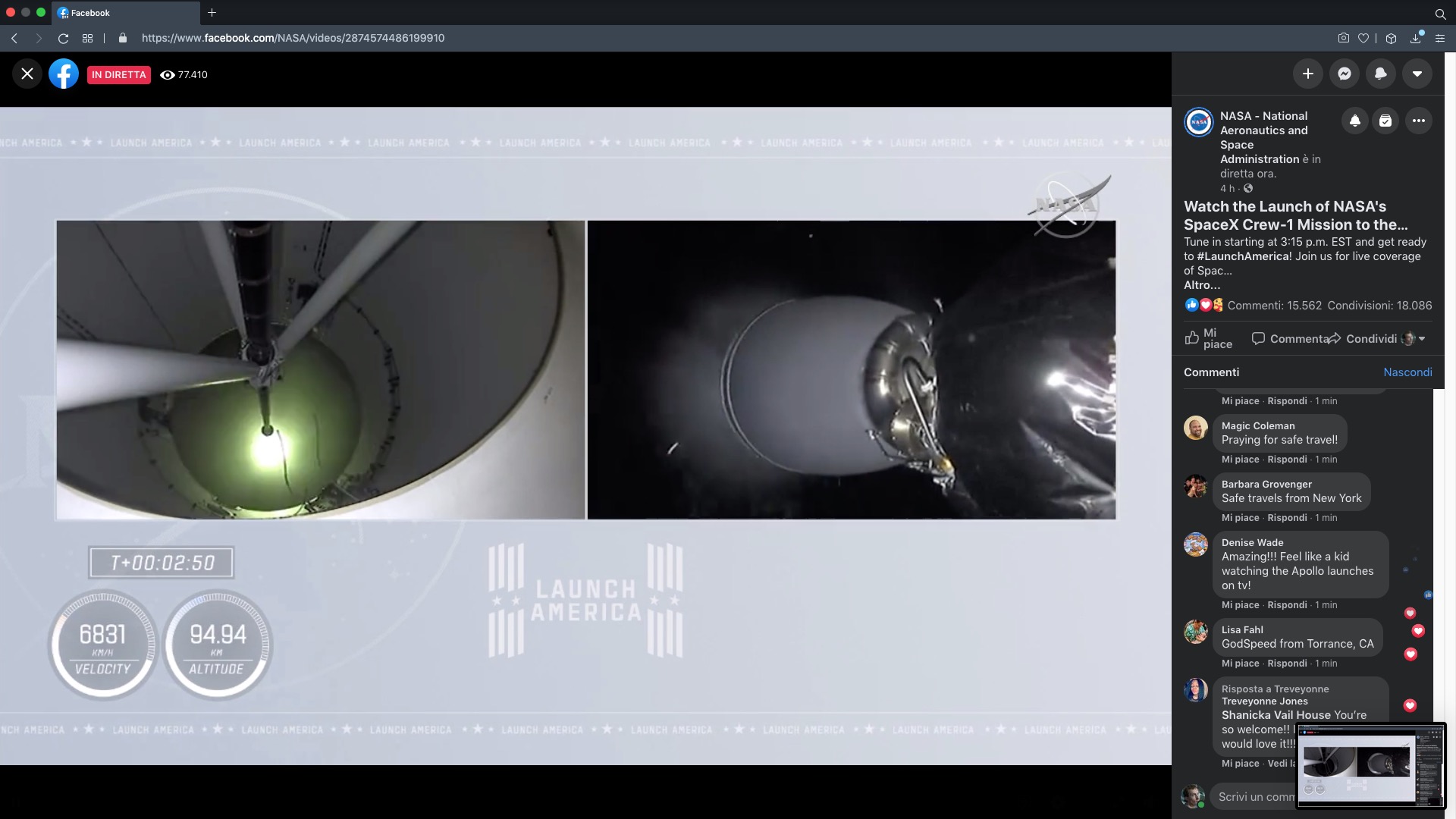Open Facebook notifications bell in header

[1381, 74]
